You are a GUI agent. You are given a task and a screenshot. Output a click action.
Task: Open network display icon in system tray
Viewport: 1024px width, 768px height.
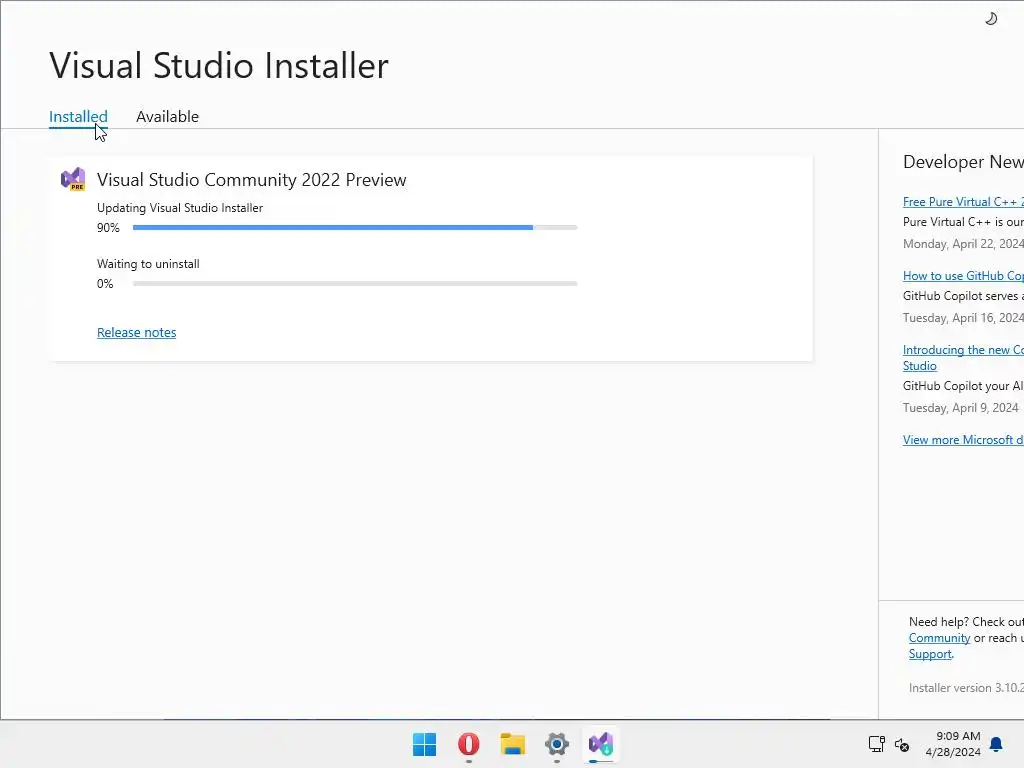(x=876, y=744)
